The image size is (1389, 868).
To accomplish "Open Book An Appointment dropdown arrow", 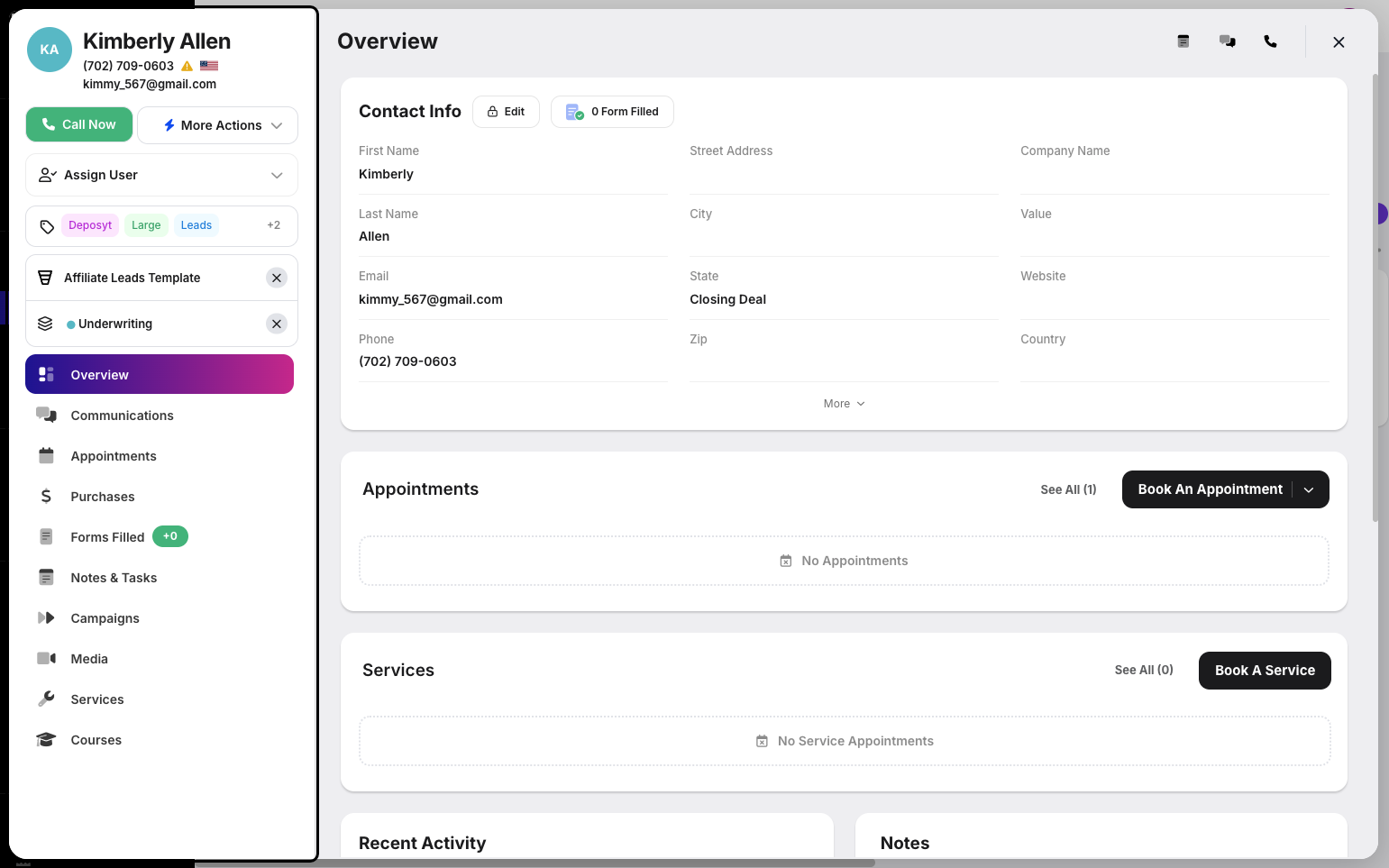I will [1309, 489].
